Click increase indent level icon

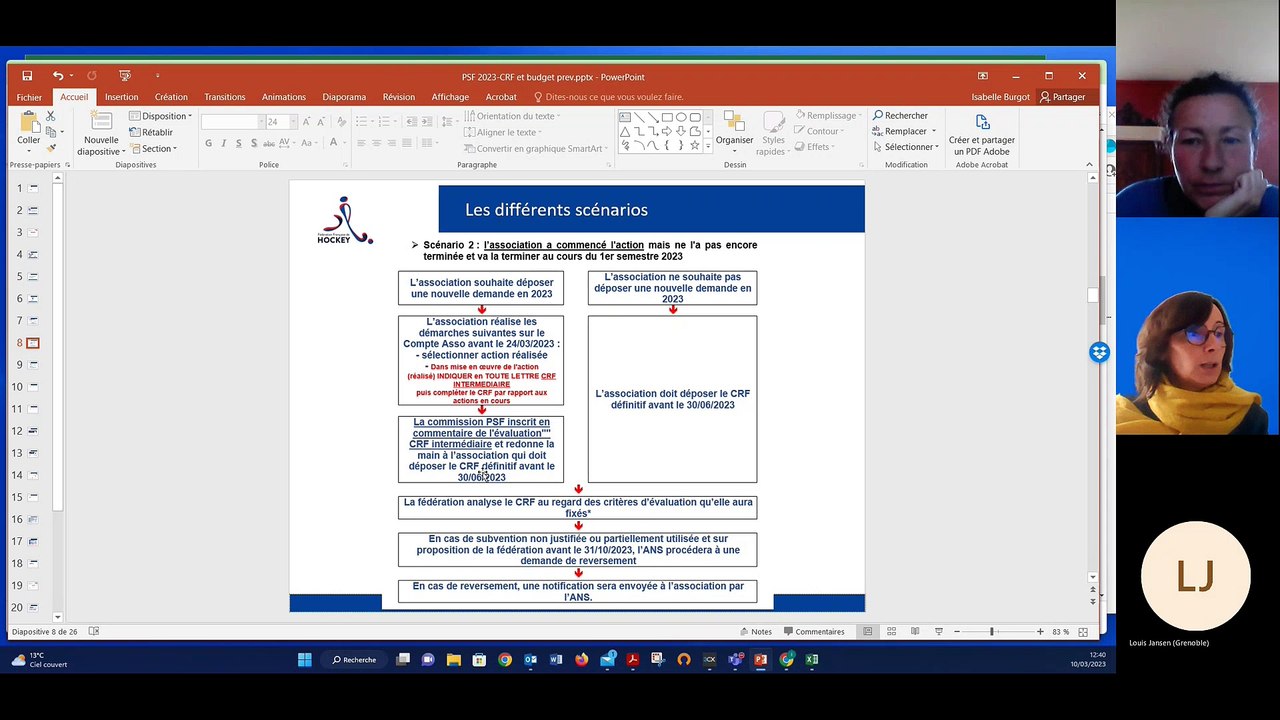coord(426,122)
